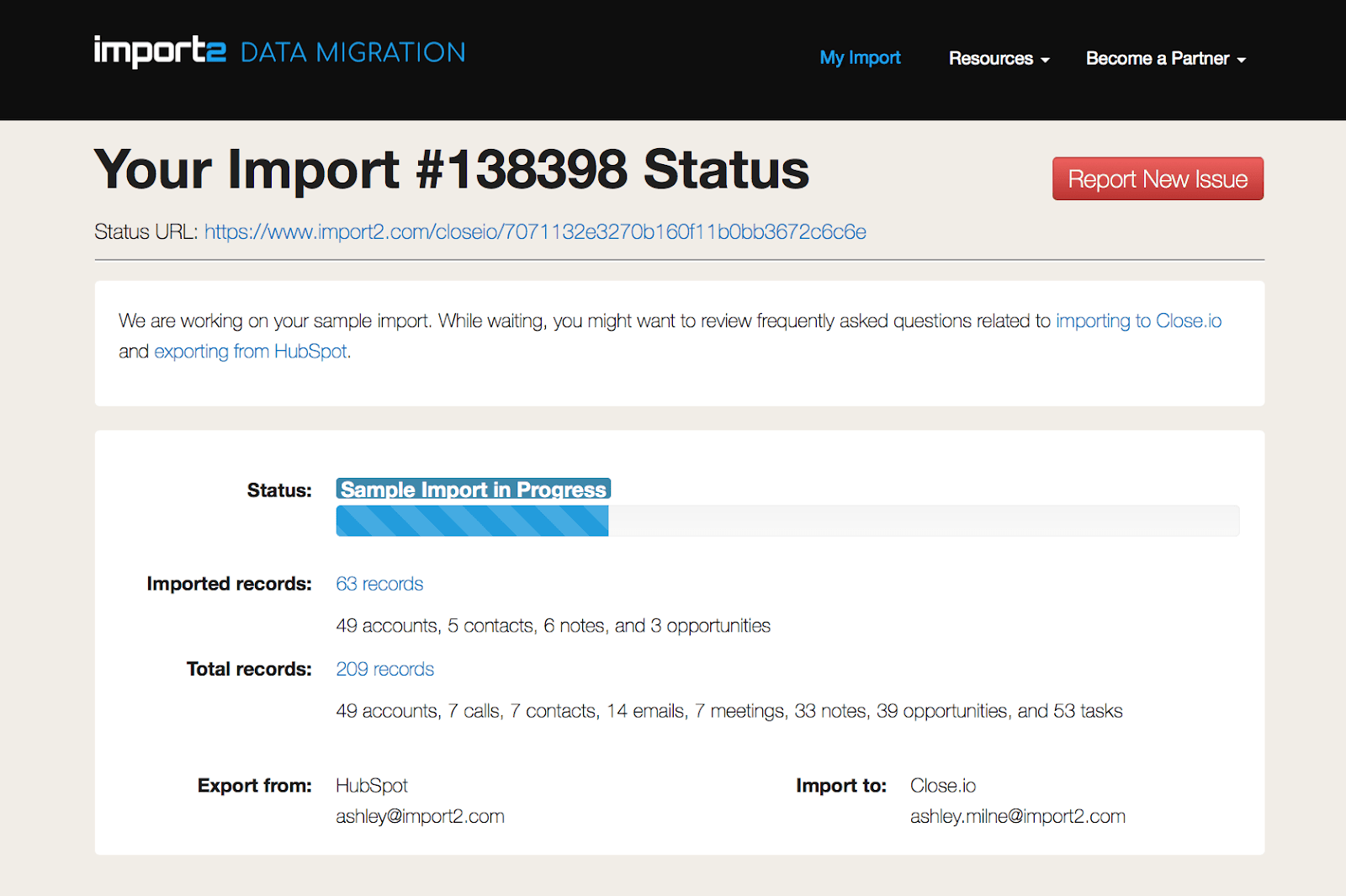Click the ashley.milne@import2.com email text
The height and width of the screenshot is (896, 1346).
1018,816
